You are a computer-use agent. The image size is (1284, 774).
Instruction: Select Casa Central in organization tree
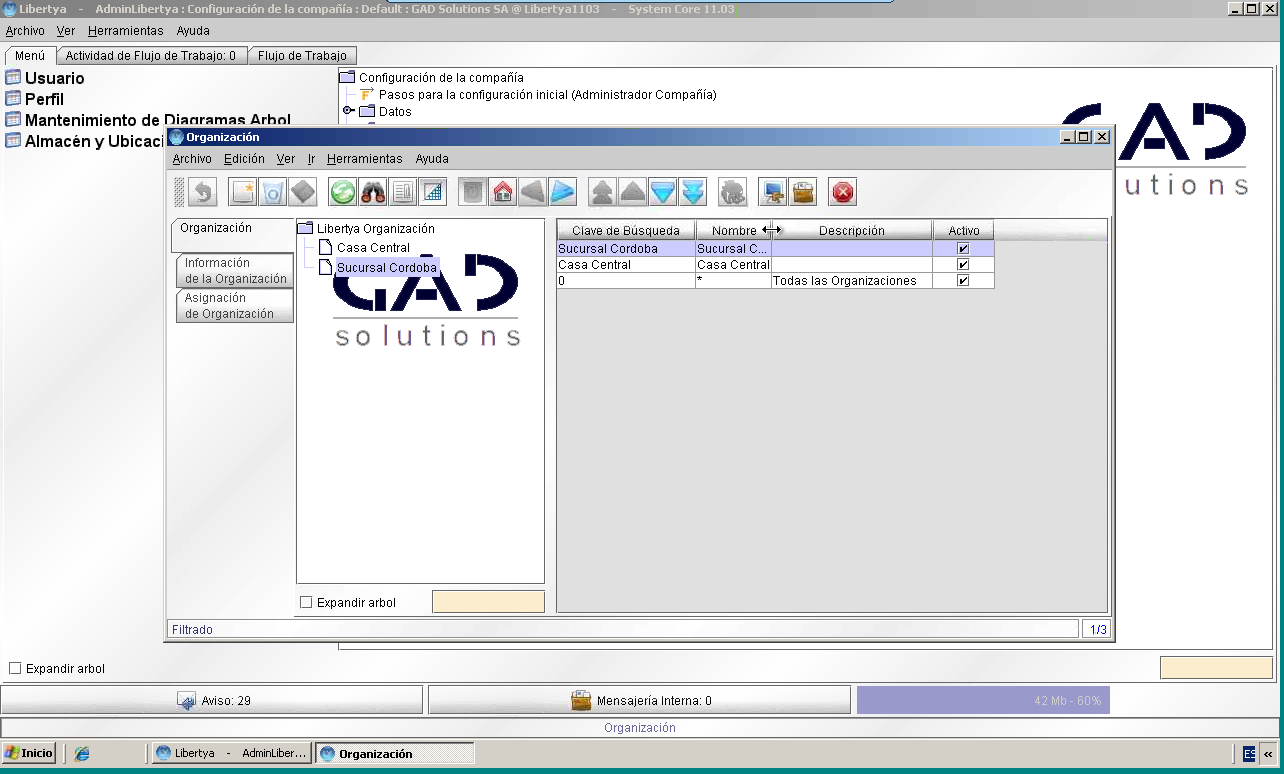[x=364, y=247]
